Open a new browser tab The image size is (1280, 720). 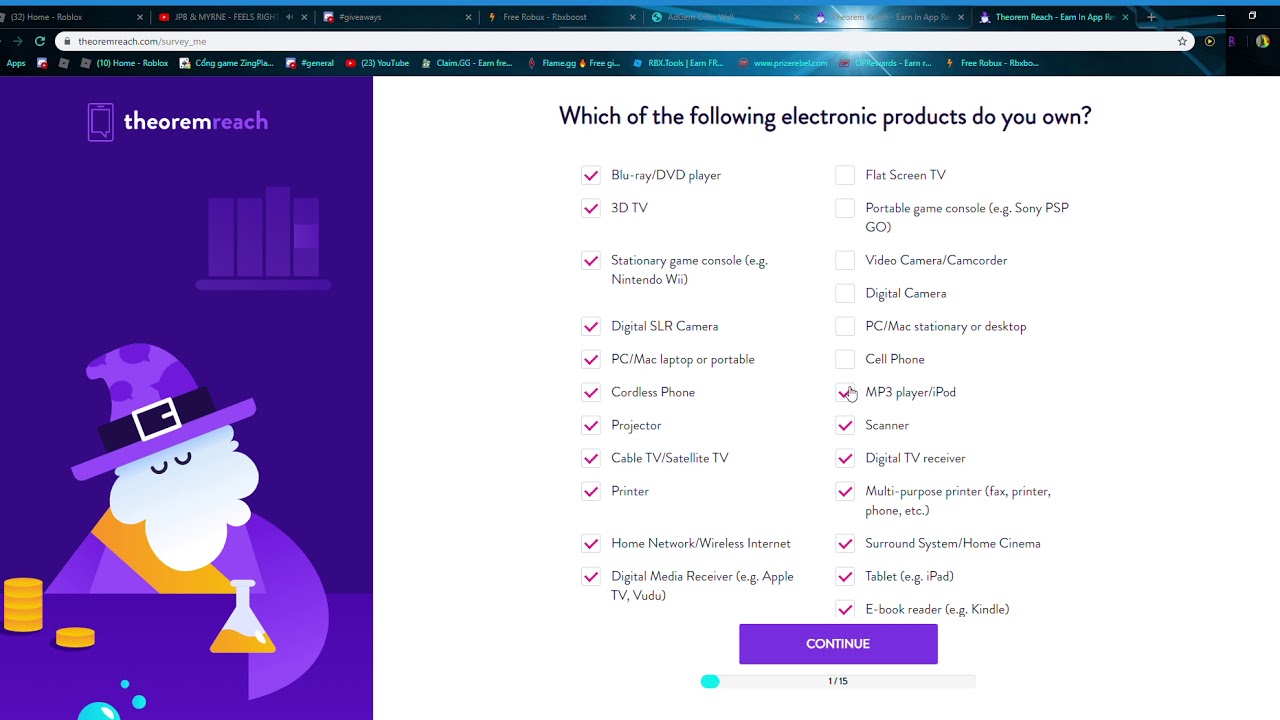1151,17
